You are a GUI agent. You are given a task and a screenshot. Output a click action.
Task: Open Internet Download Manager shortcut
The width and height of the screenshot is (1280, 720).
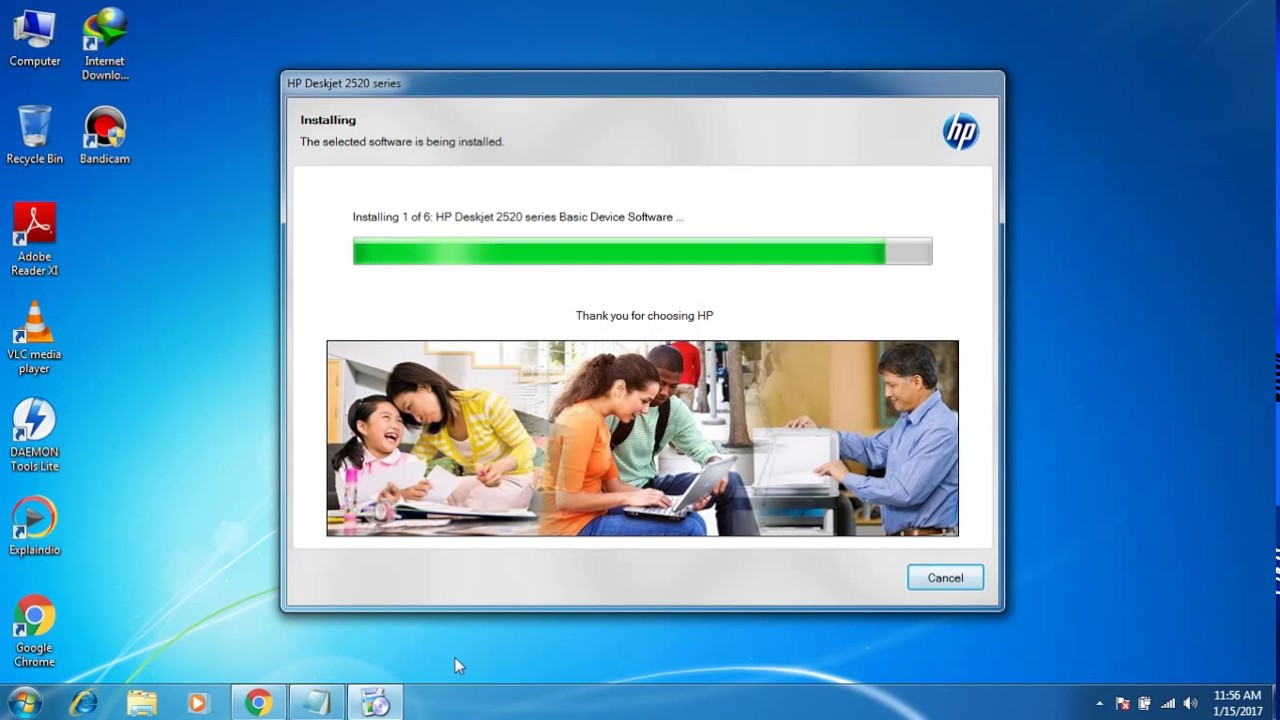[x=105, y=44]
